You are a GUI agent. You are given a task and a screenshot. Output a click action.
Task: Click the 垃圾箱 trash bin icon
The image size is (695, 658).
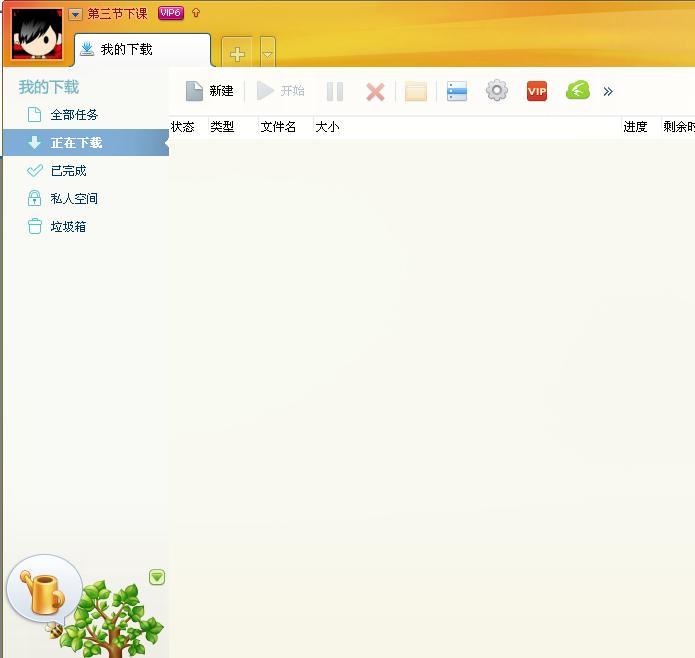pos(35,226)
